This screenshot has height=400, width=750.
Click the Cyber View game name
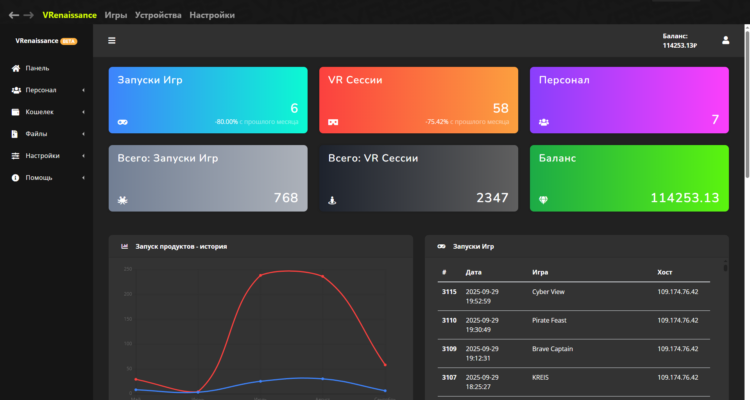click(548, 292)
